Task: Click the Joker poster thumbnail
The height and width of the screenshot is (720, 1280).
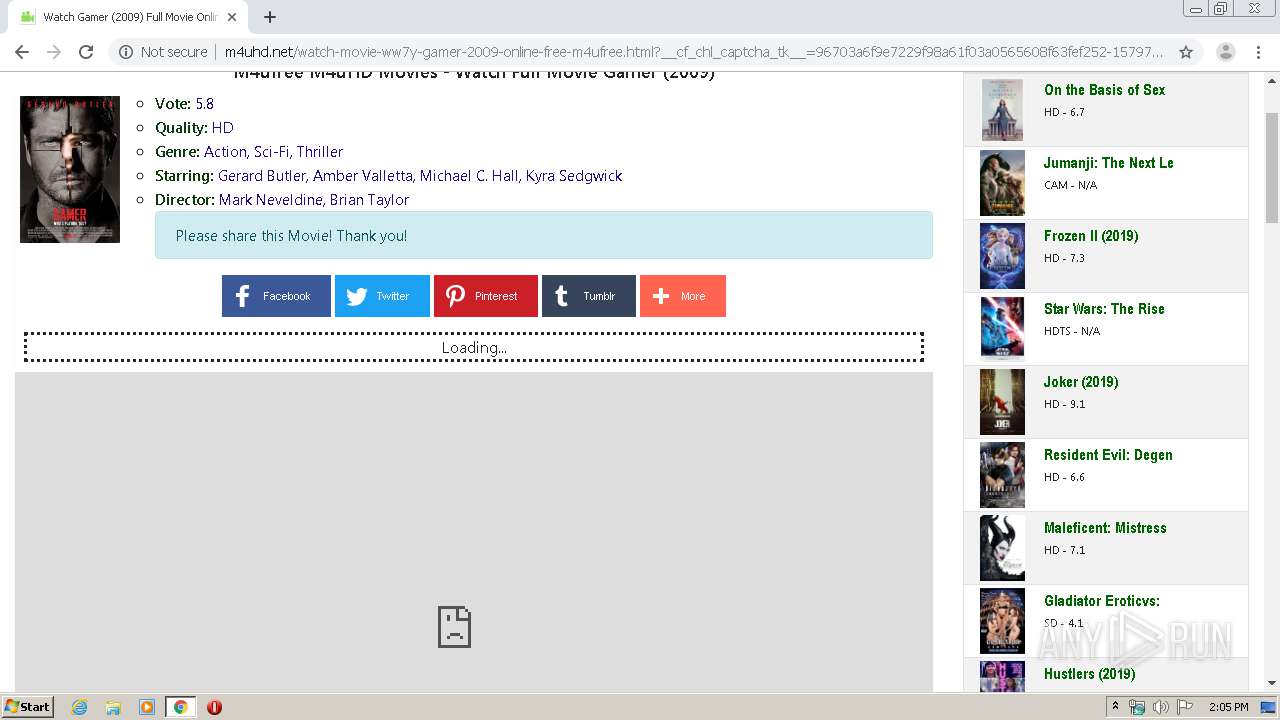Action: click(x=1002, y=402)
